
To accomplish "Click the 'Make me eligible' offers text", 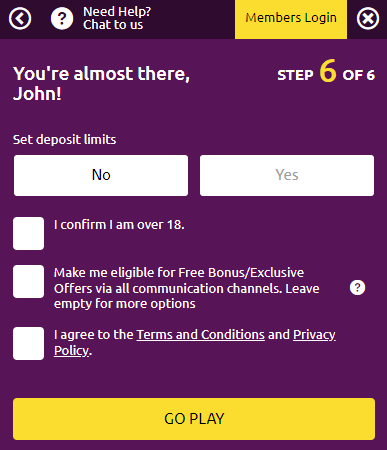I will (x=187, y=288).
